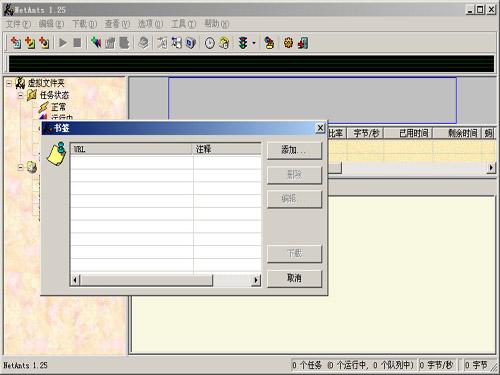The width and height of the screenshot is (500, 375).
Task: Open the 工具 menu
Action: click(x=183, y=24)
